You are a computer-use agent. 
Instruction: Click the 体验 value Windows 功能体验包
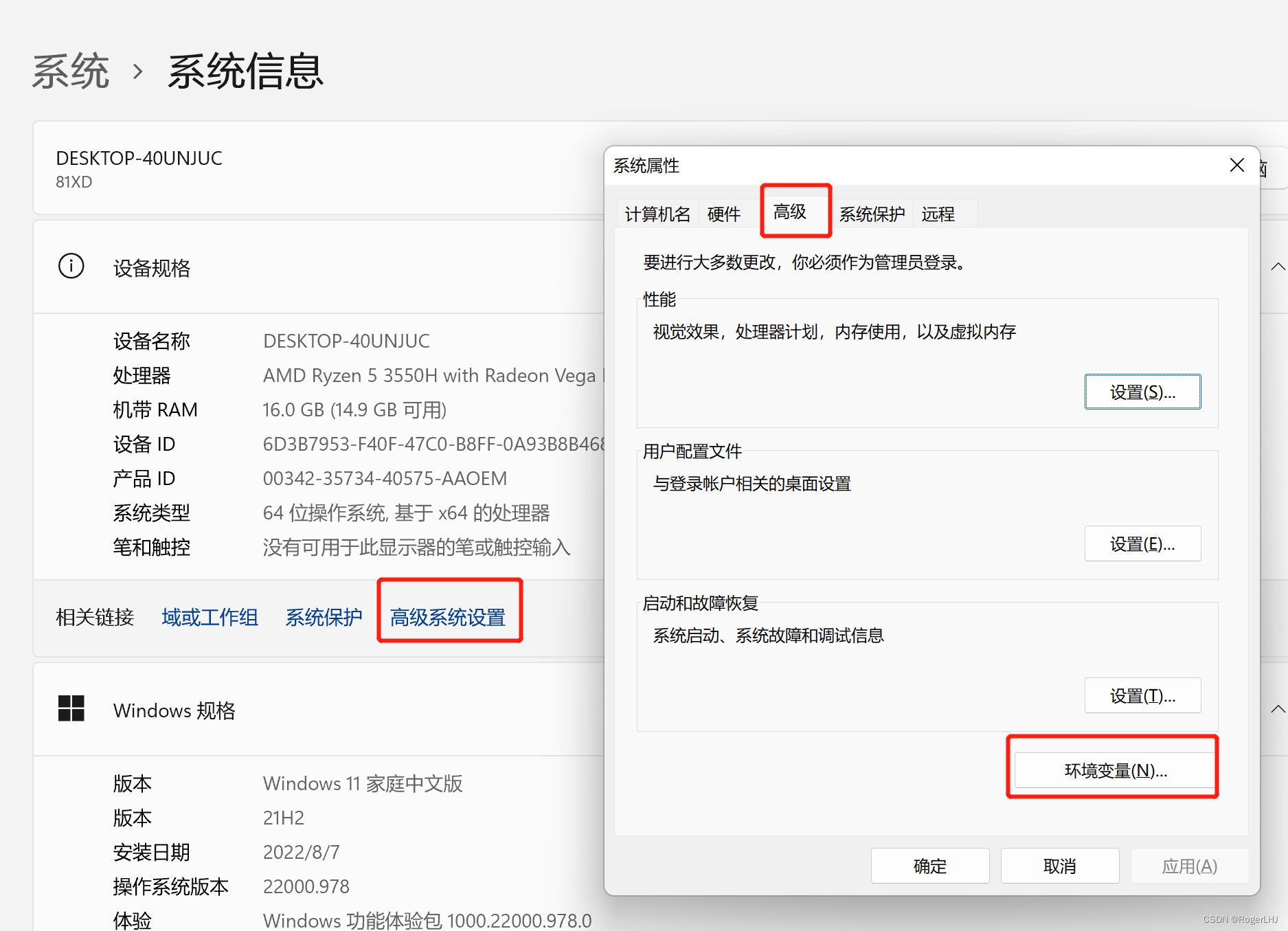coord(427,921)
